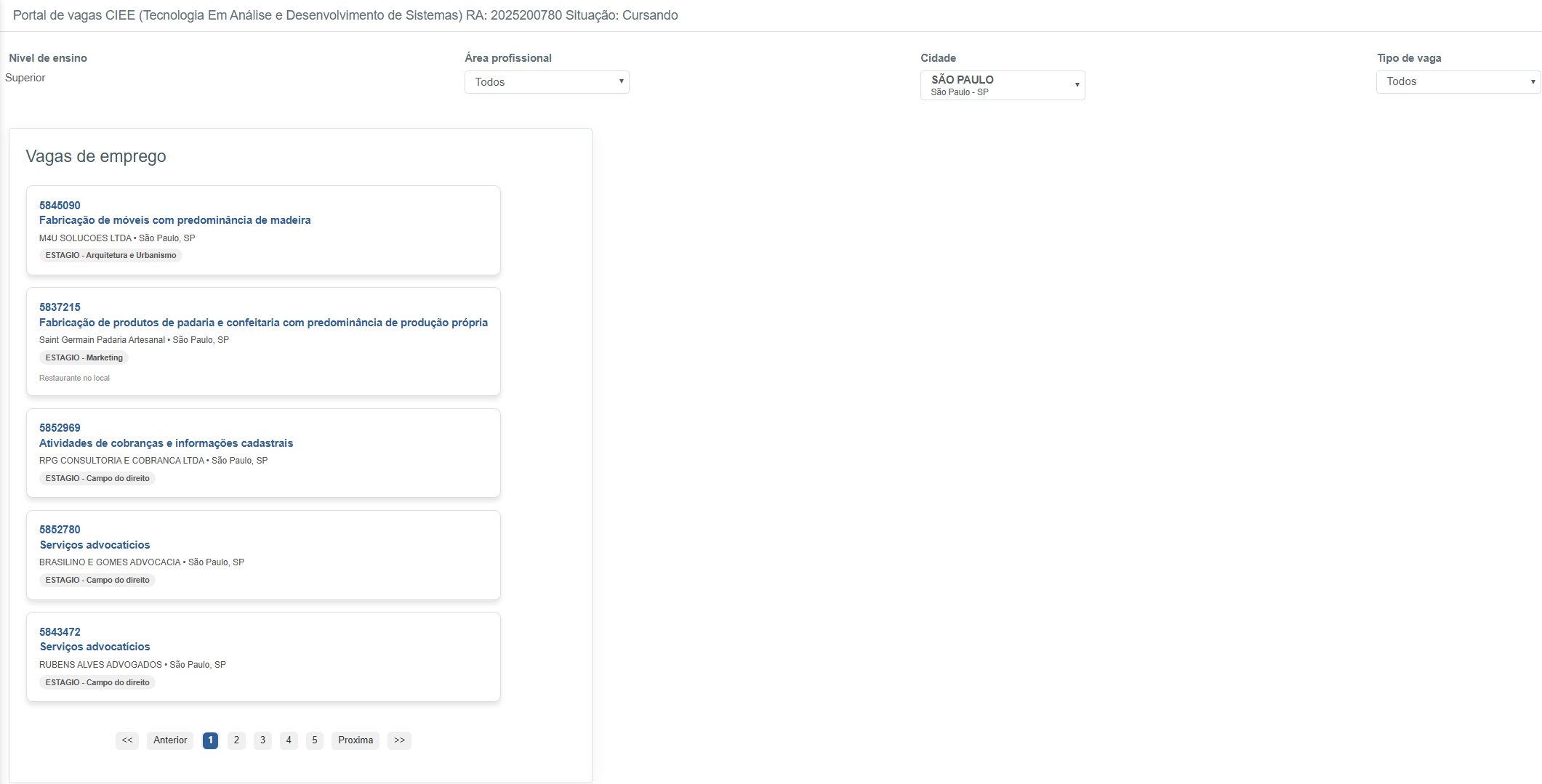
Task: Open the Tipo de vaga dropdown
Action: [1458, 82]
